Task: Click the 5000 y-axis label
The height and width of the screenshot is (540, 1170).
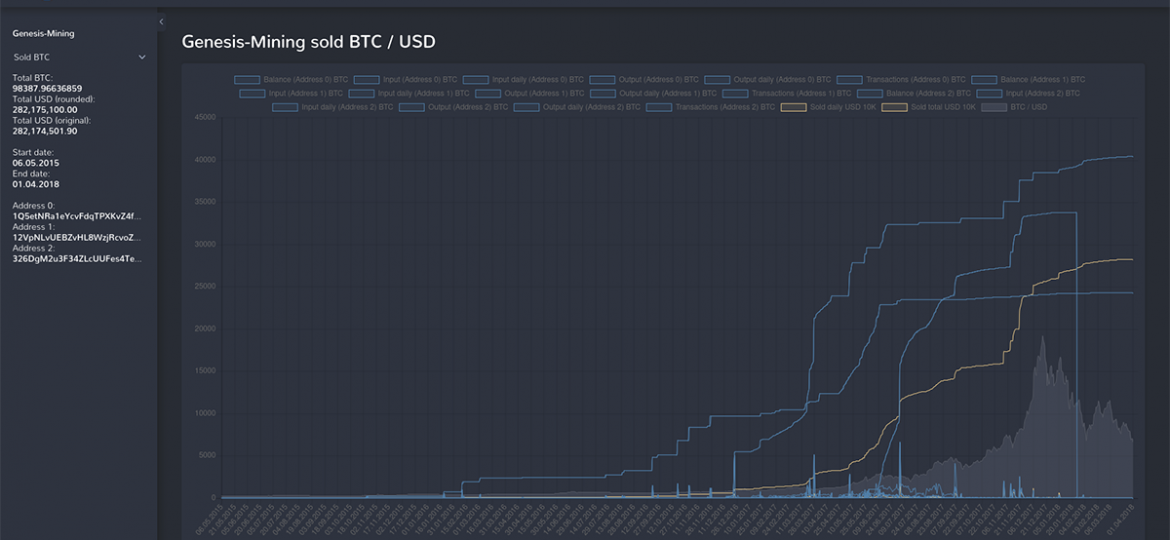Action: pyautogui.click(x=207, y=456)
